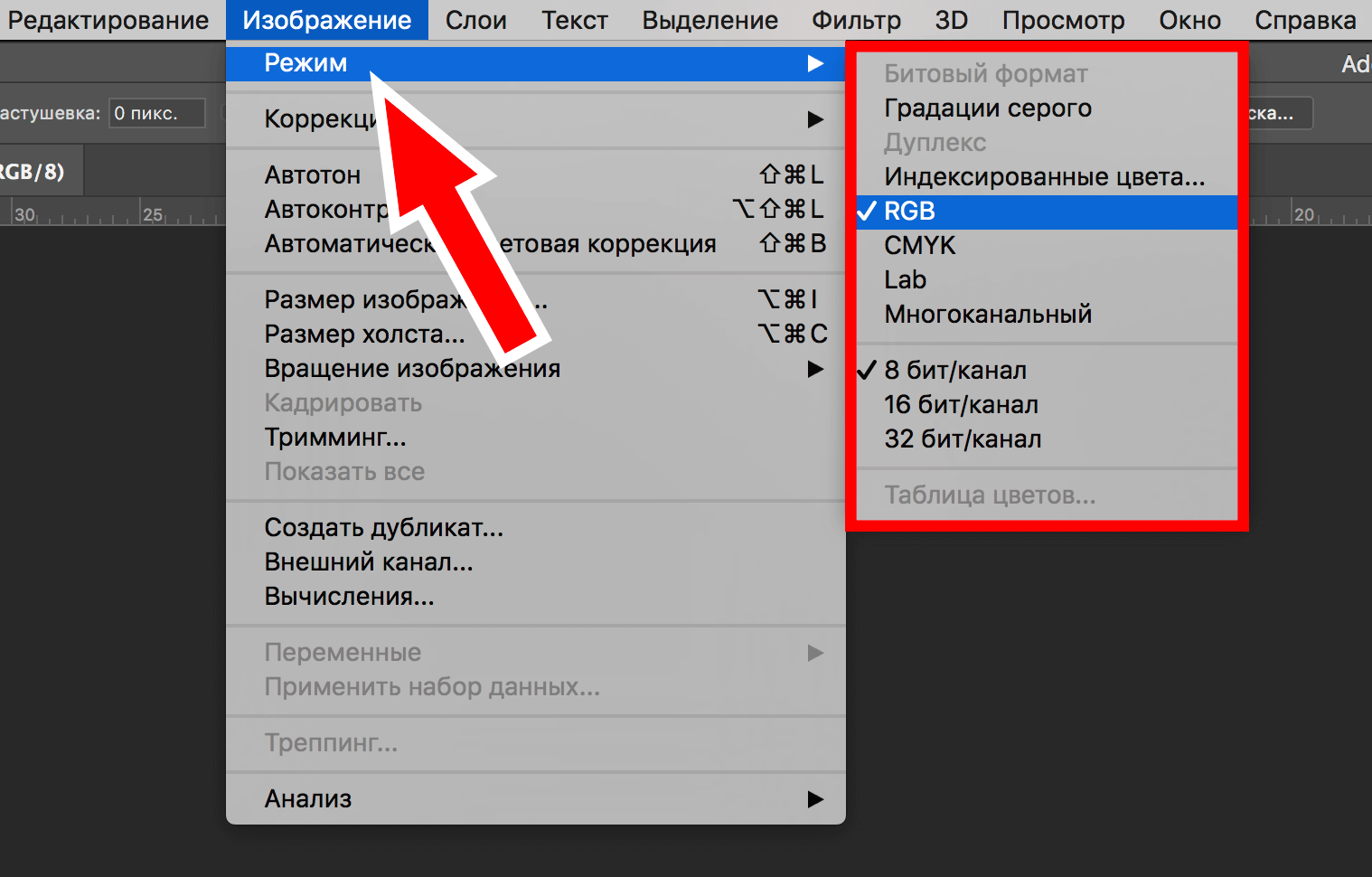Open the Фильтр menu

tap(855, 20)
